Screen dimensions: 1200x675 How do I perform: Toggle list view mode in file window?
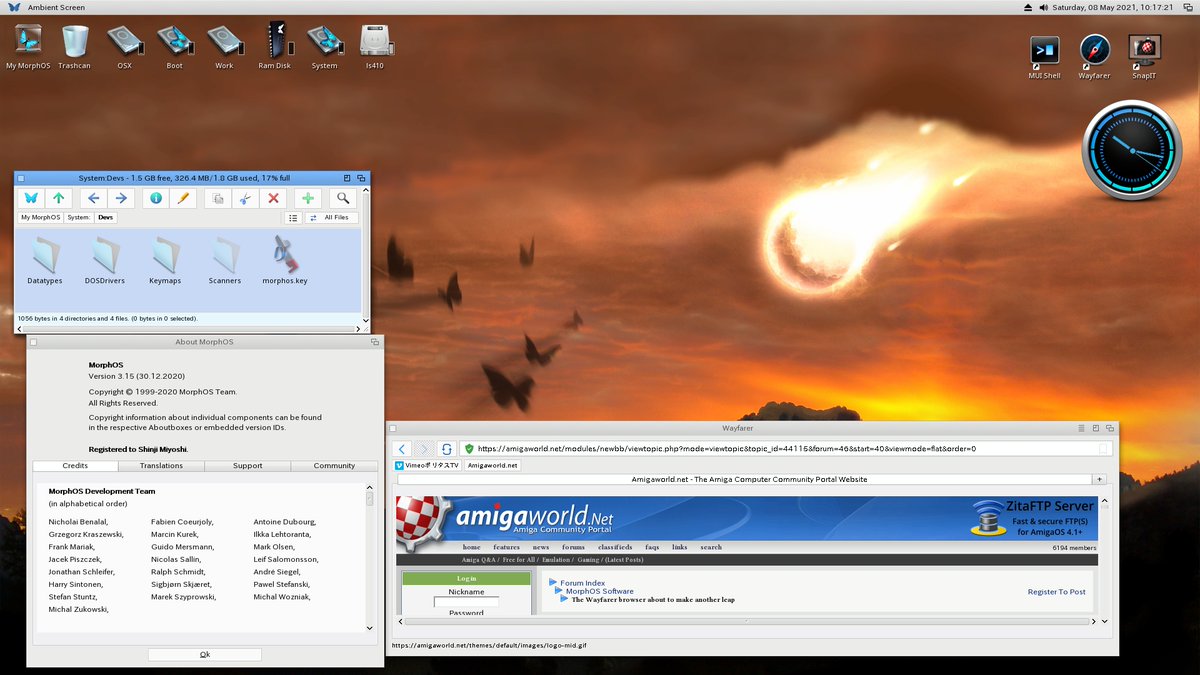pyautogui.click(x=293, y=217)
